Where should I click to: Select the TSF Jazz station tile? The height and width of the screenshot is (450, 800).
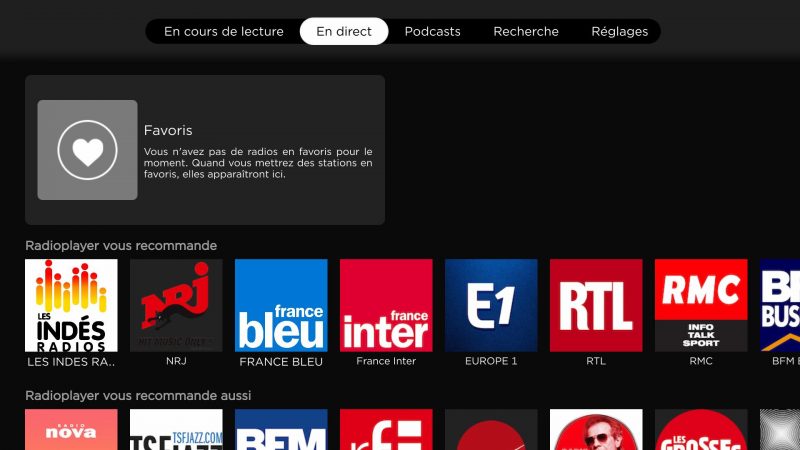click(x=176, y=430)
